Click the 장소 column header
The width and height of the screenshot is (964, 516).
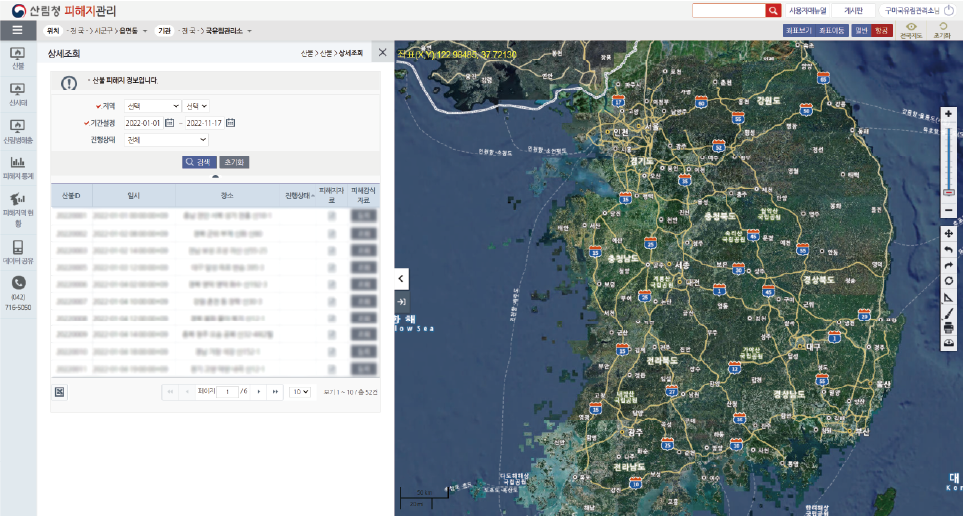click(227, 196)
